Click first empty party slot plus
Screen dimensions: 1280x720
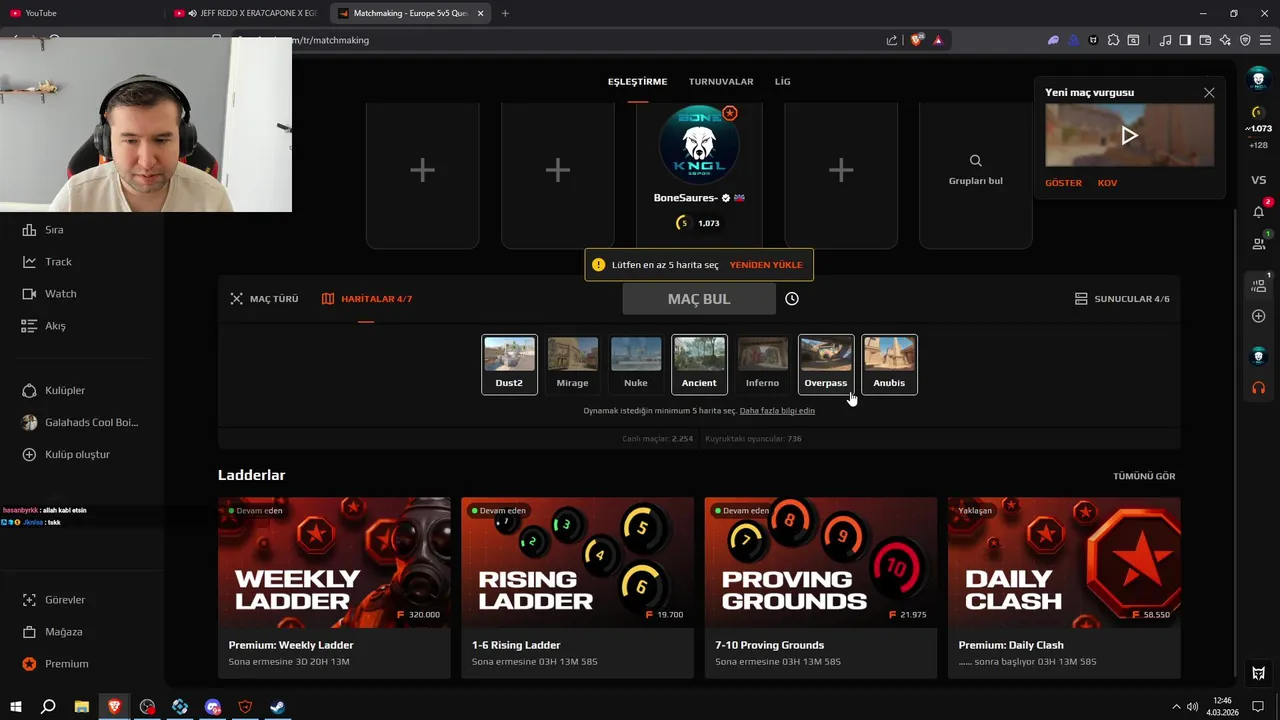422,170
